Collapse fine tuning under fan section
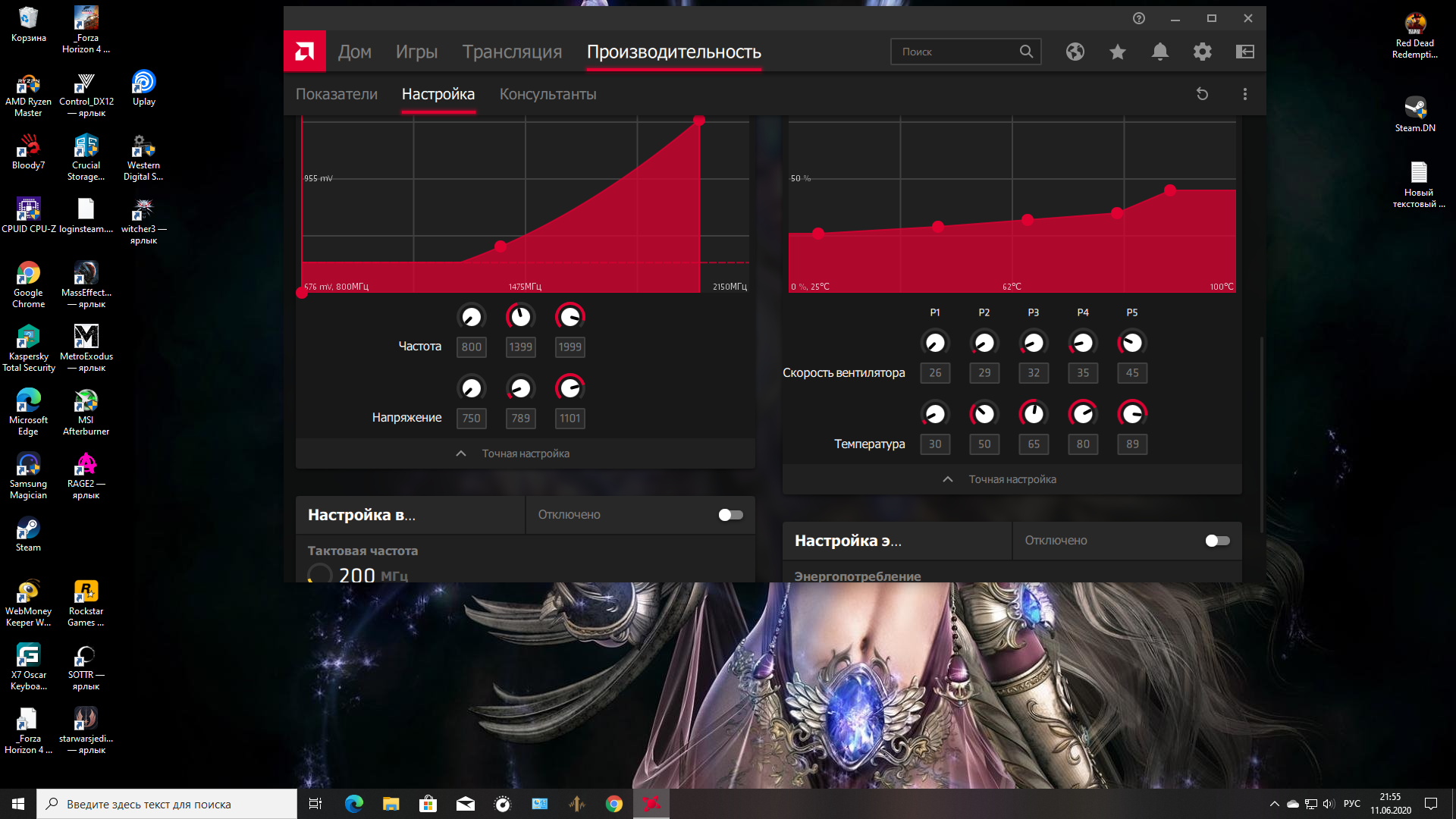 point(1012,479)
